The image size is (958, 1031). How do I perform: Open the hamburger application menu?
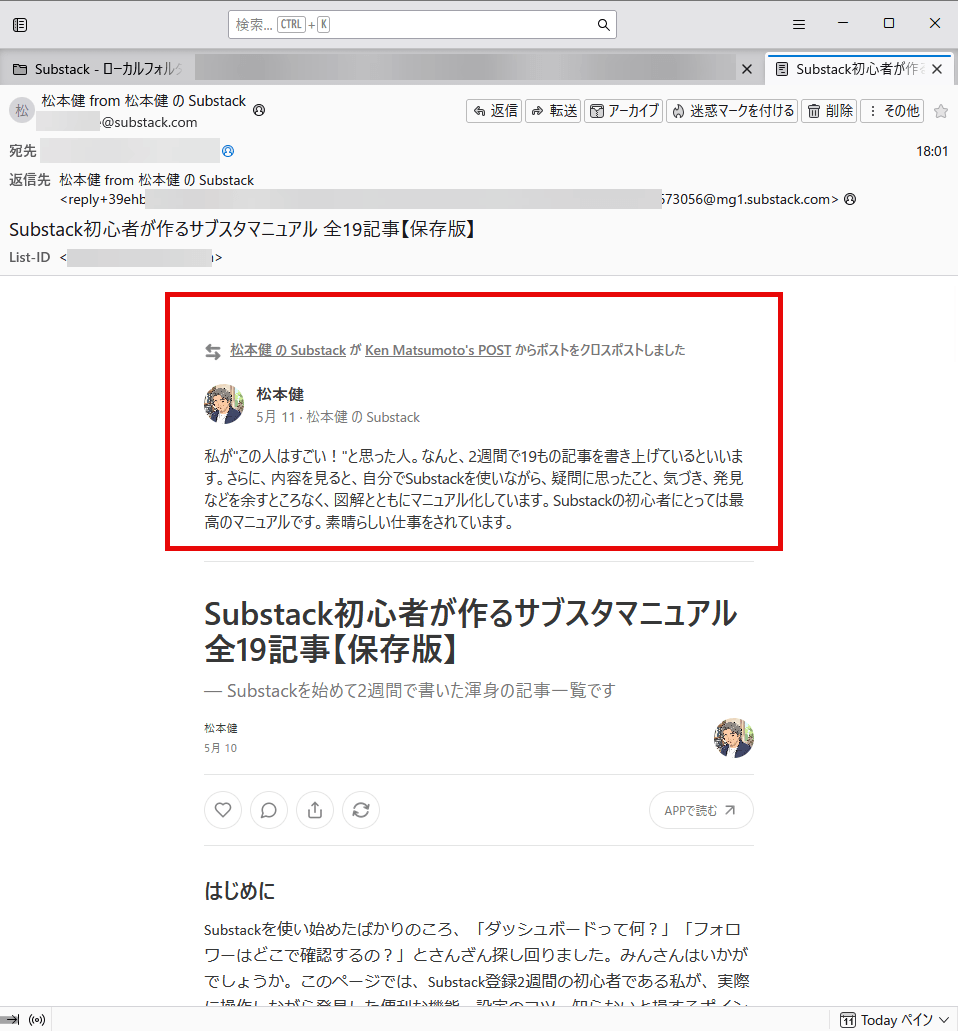(x=799, y=25)
